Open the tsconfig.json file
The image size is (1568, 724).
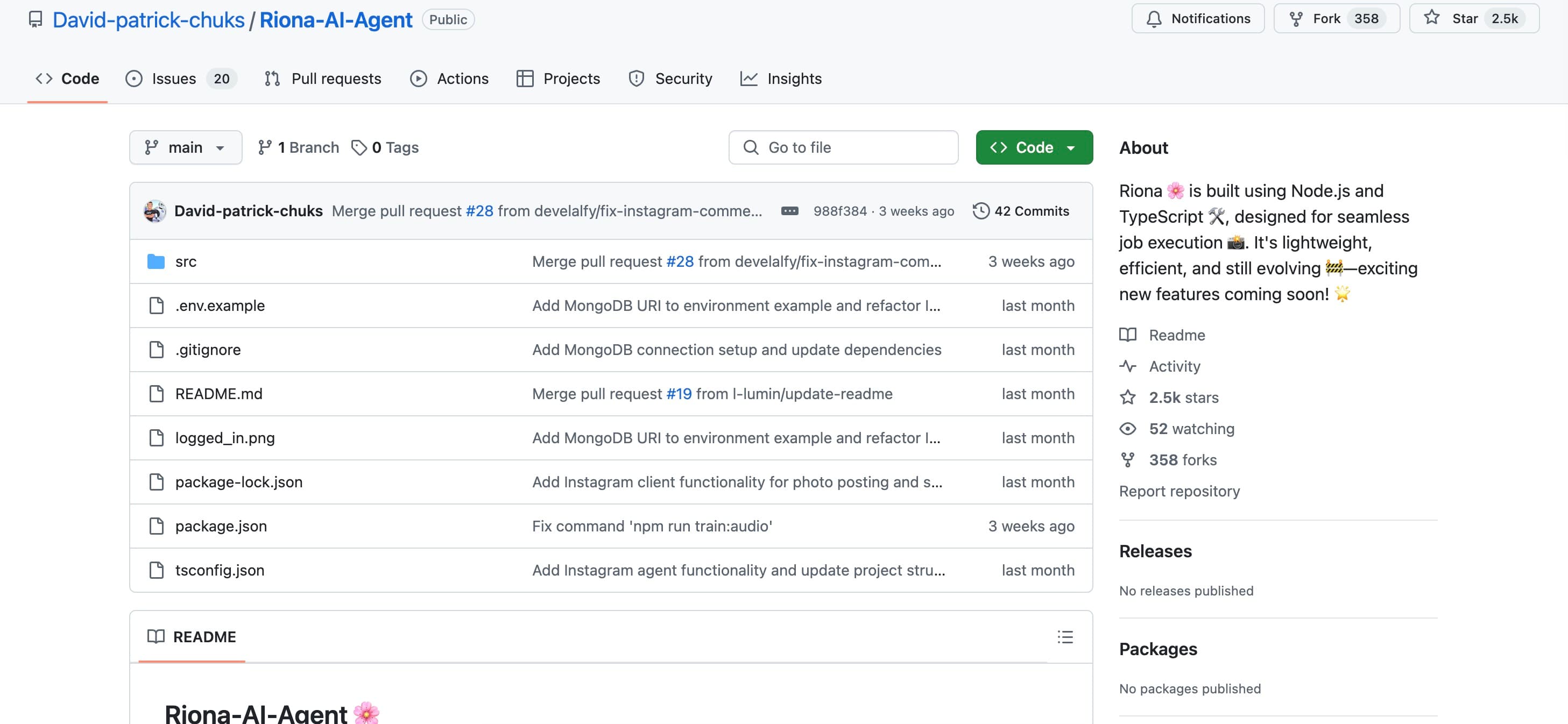[220, 570]
